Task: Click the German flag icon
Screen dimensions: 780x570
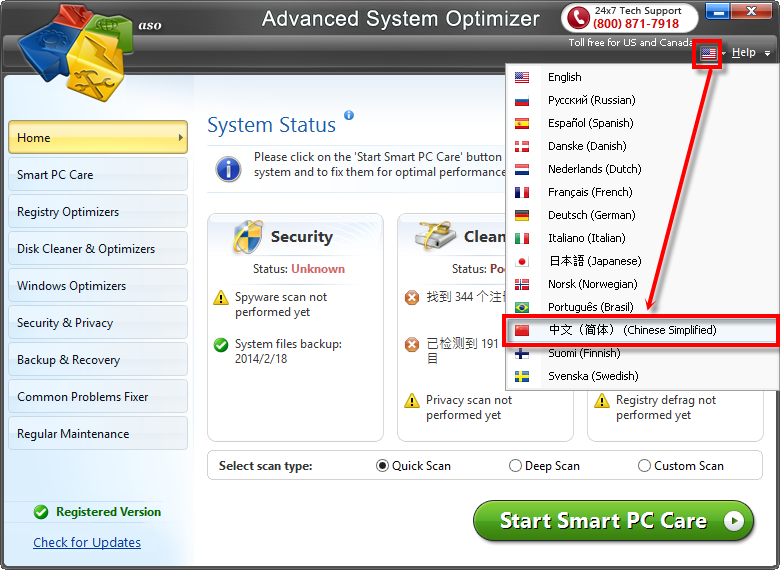Action: tap(522, 215)
